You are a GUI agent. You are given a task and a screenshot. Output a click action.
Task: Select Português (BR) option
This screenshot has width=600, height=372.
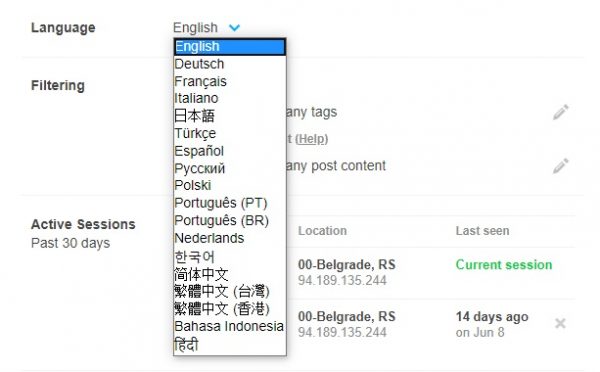[230, 220]
